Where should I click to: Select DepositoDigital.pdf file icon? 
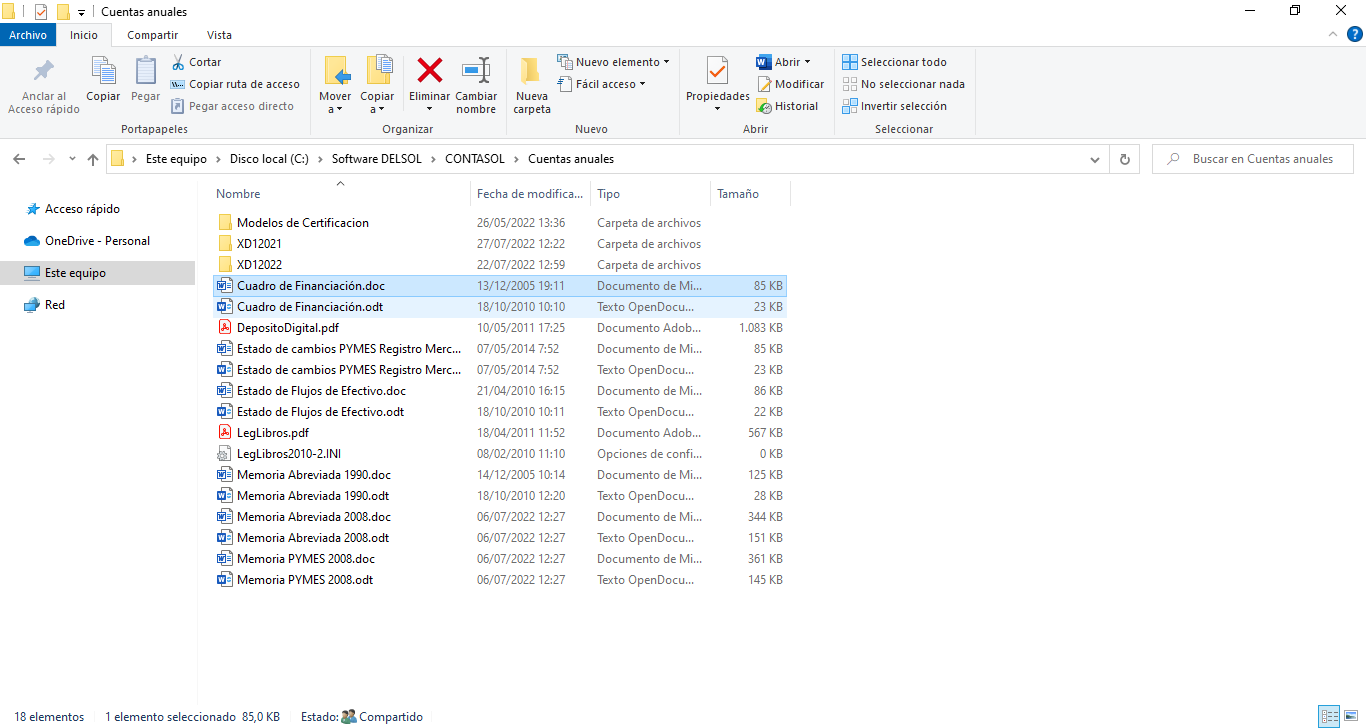(225, 328)
